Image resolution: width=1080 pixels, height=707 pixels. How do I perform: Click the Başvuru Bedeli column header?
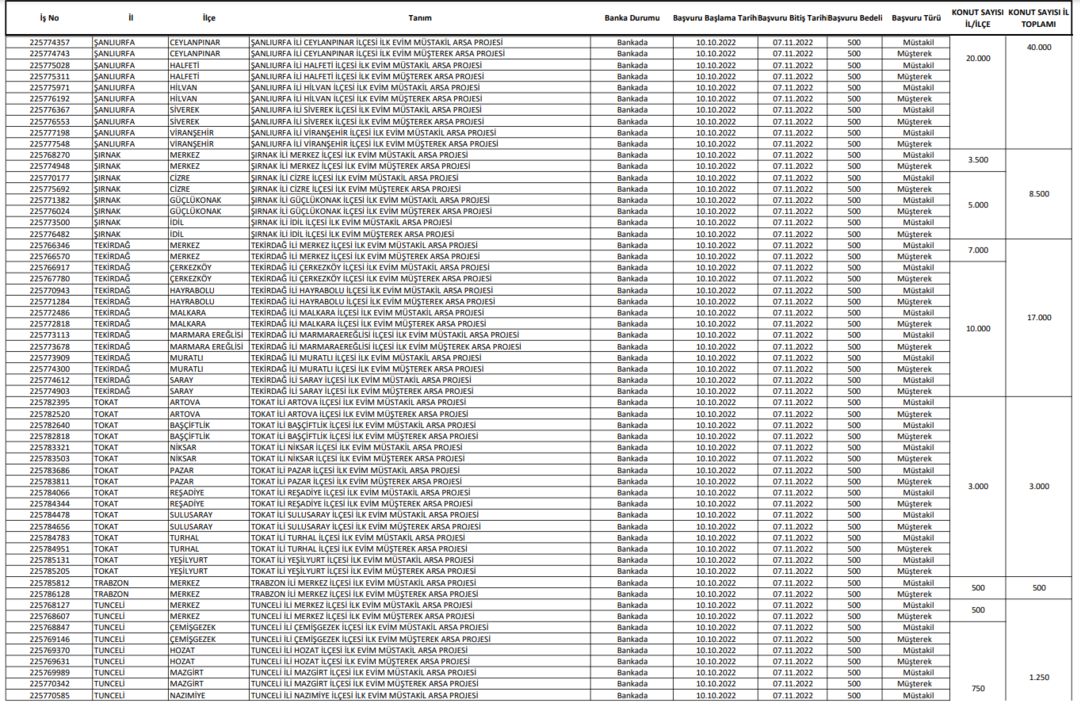pos(854,18)
